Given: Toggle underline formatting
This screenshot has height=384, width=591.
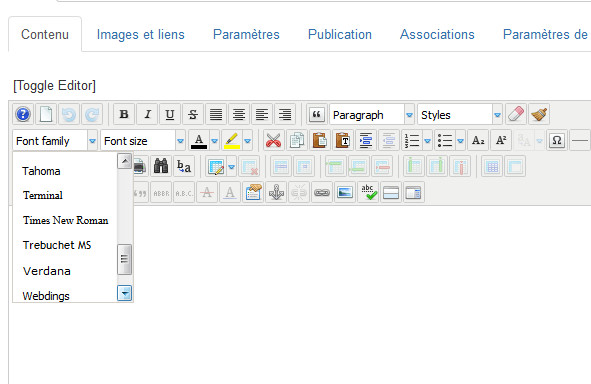Looking at the screenshot, I should [x=170, y=114].
